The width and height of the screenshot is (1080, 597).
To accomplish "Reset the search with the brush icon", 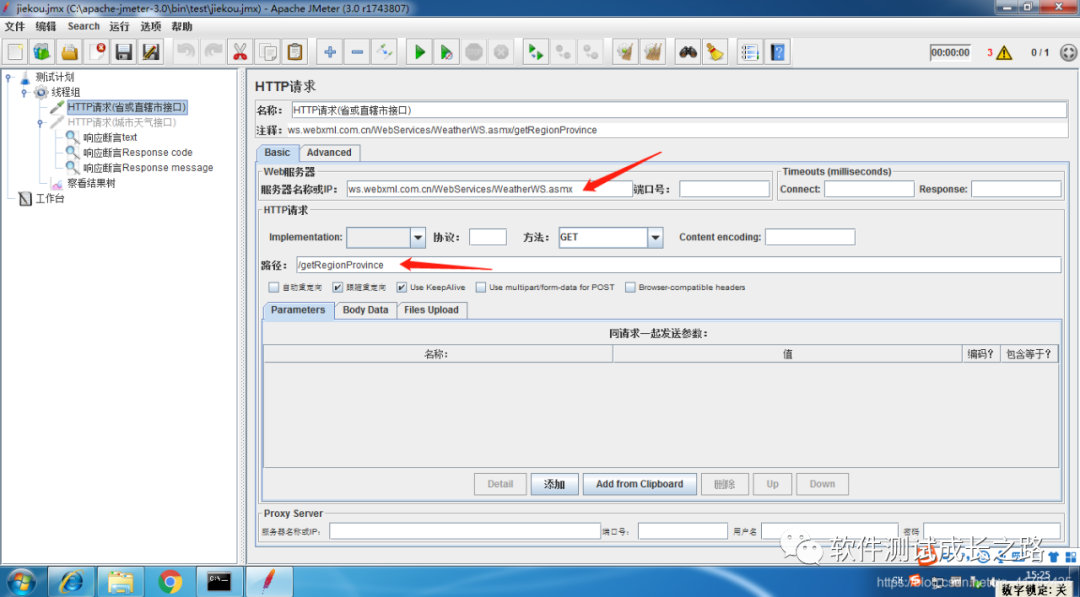I will (715, 52).
